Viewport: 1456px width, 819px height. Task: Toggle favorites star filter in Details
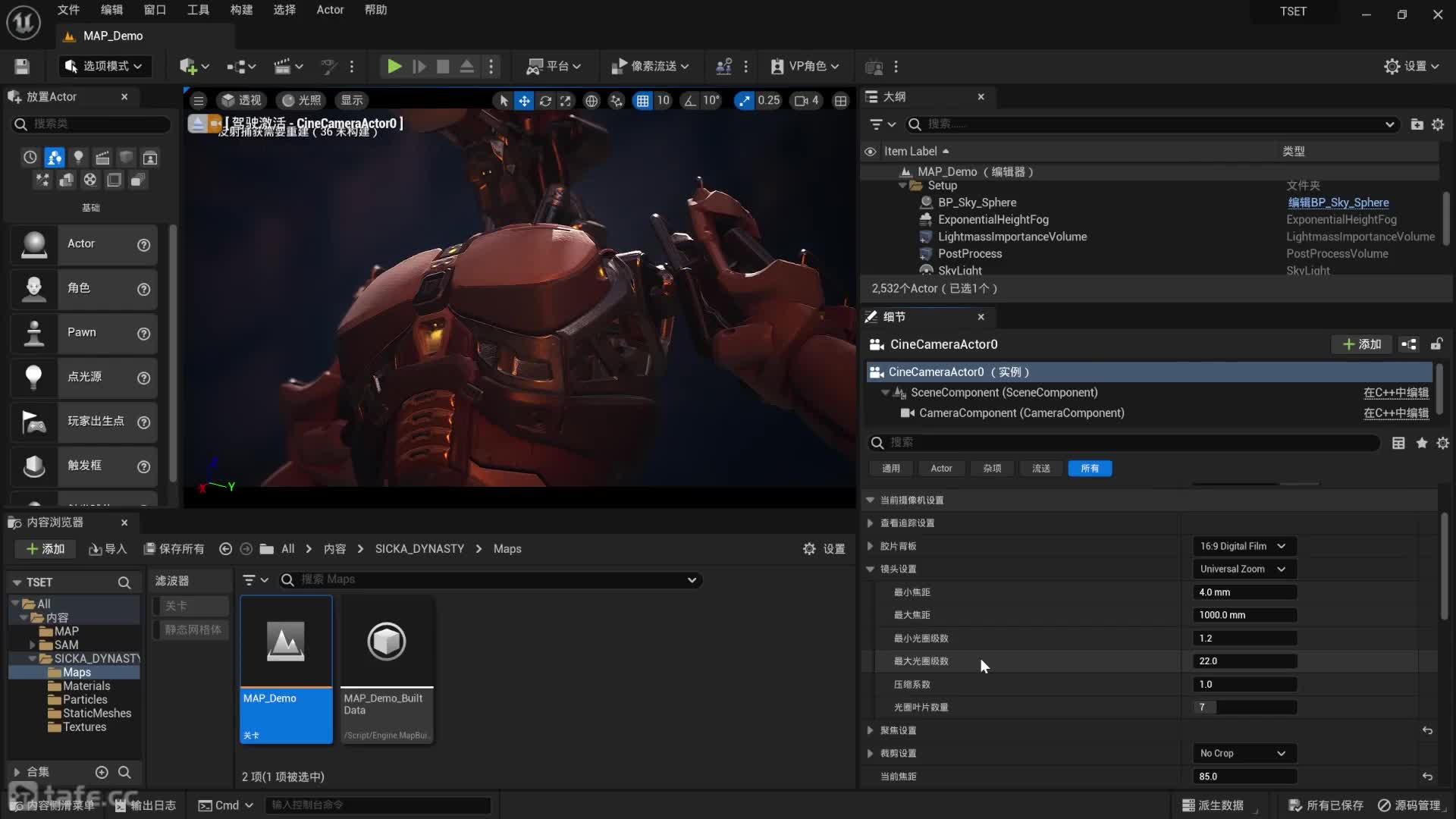pyautogui.click(x=1422, y=443)
